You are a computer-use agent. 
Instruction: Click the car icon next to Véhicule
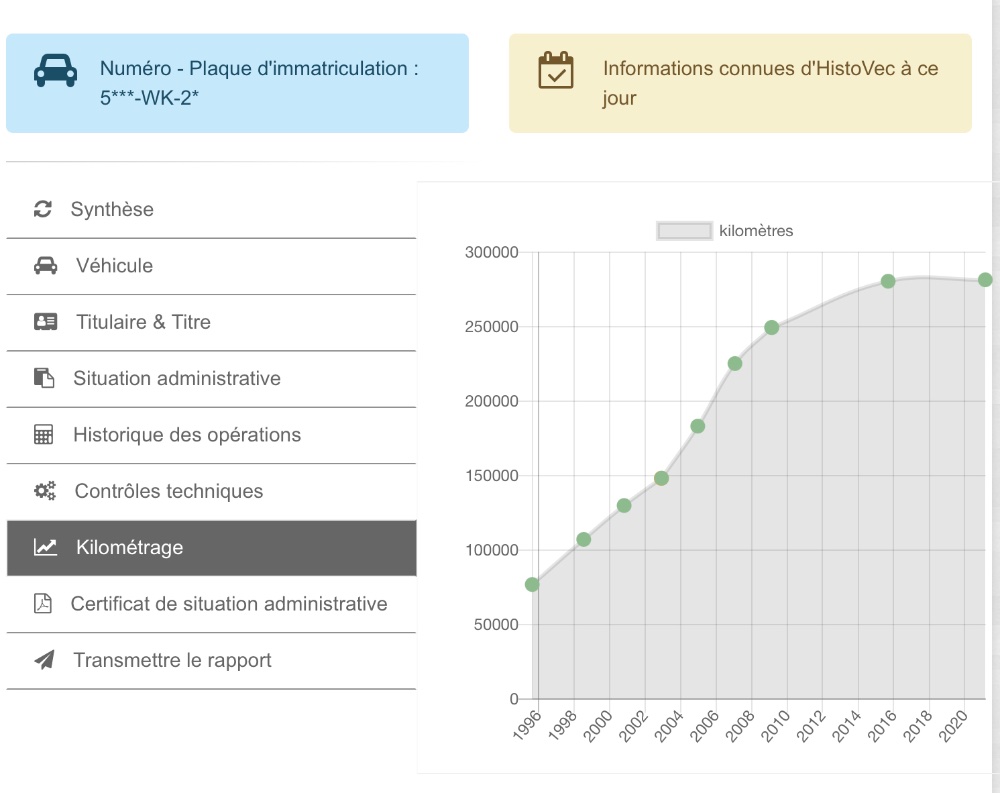[46, 266]
